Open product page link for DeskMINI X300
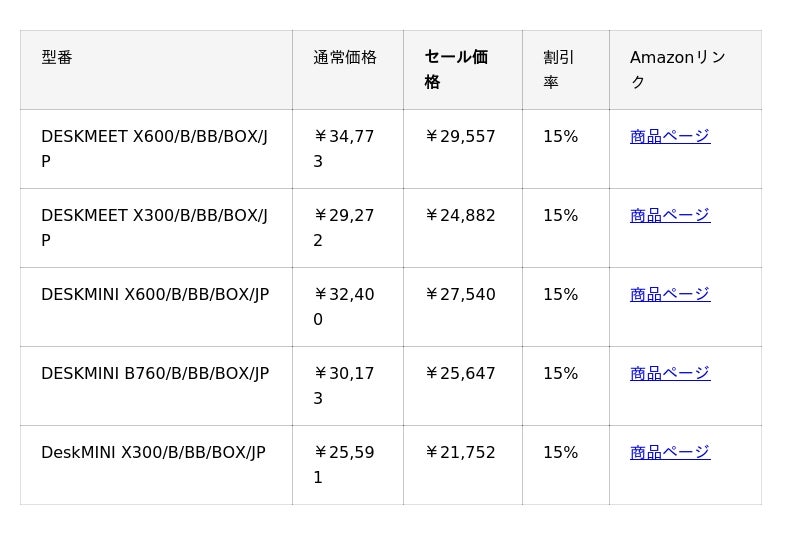The height and width of the screenshot is (535, 800). (669, 452)
